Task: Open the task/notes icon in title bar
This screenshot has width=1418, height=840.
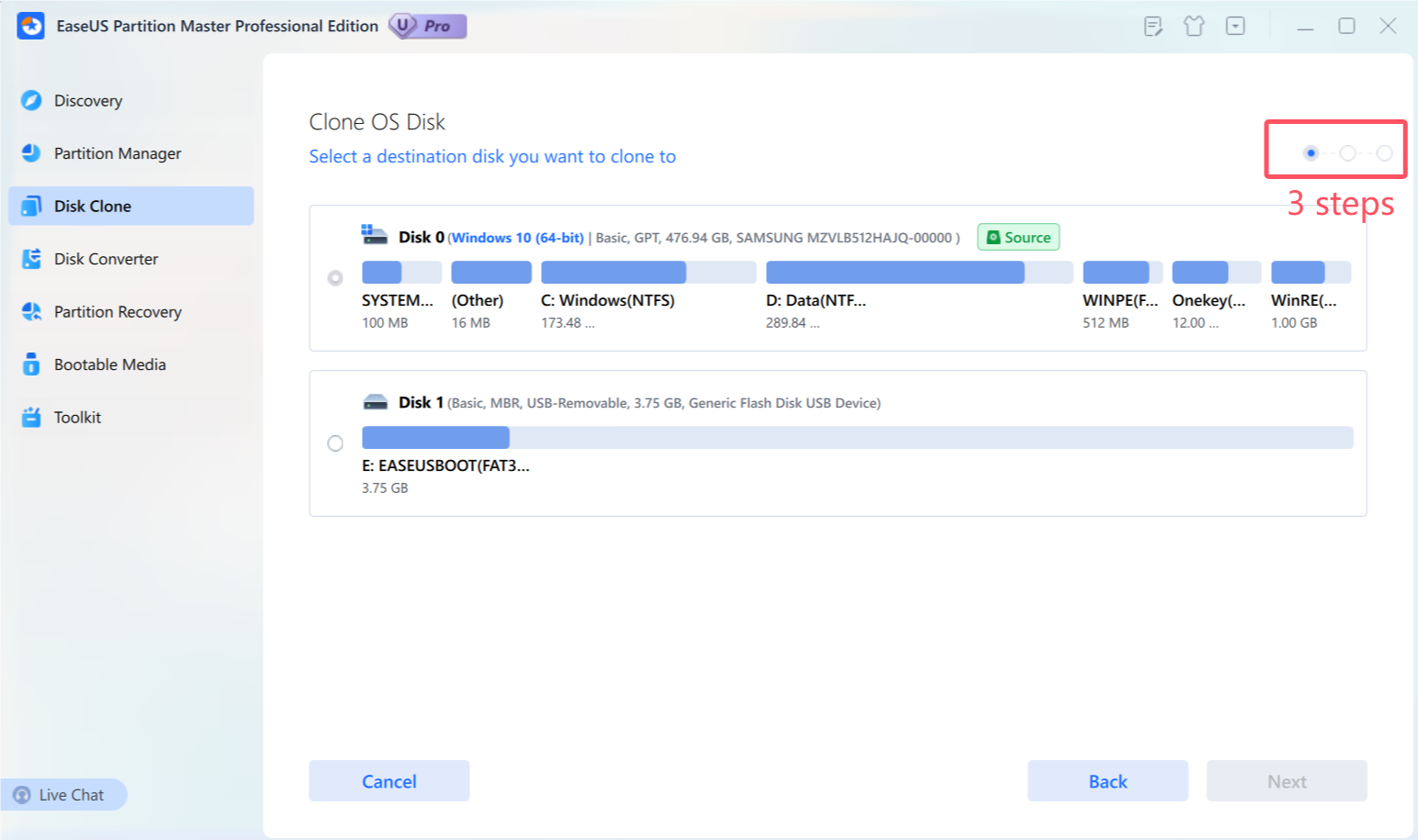Action: [1154, 27]
